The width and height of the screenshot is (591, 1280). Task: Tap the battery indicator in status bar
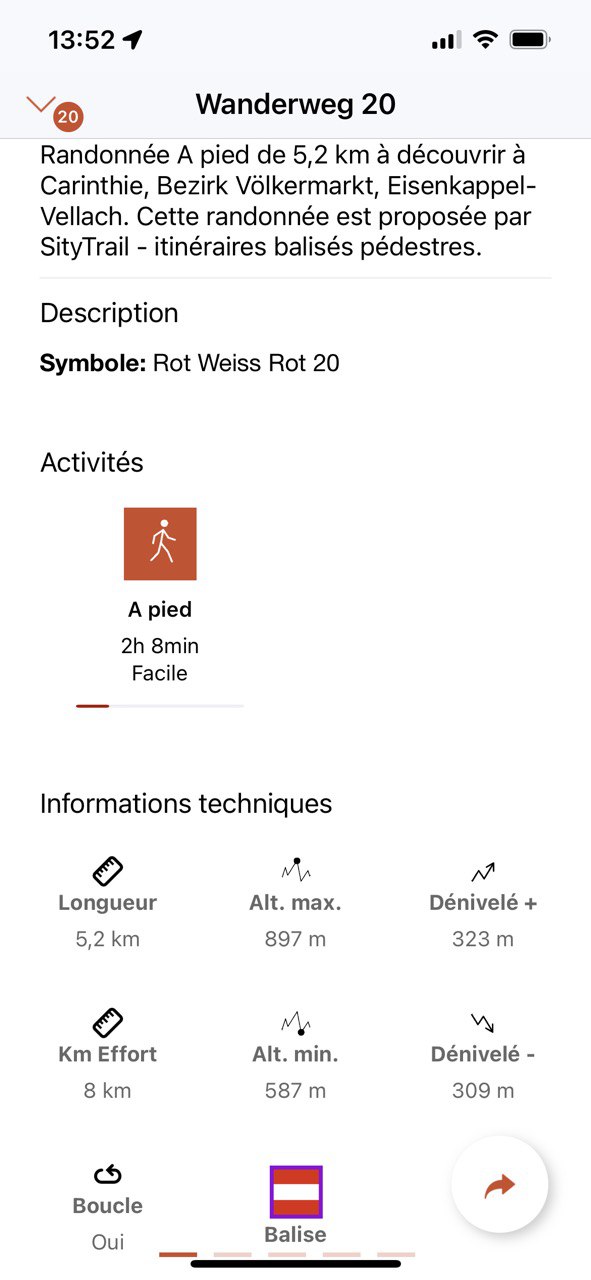pos(530,40)
